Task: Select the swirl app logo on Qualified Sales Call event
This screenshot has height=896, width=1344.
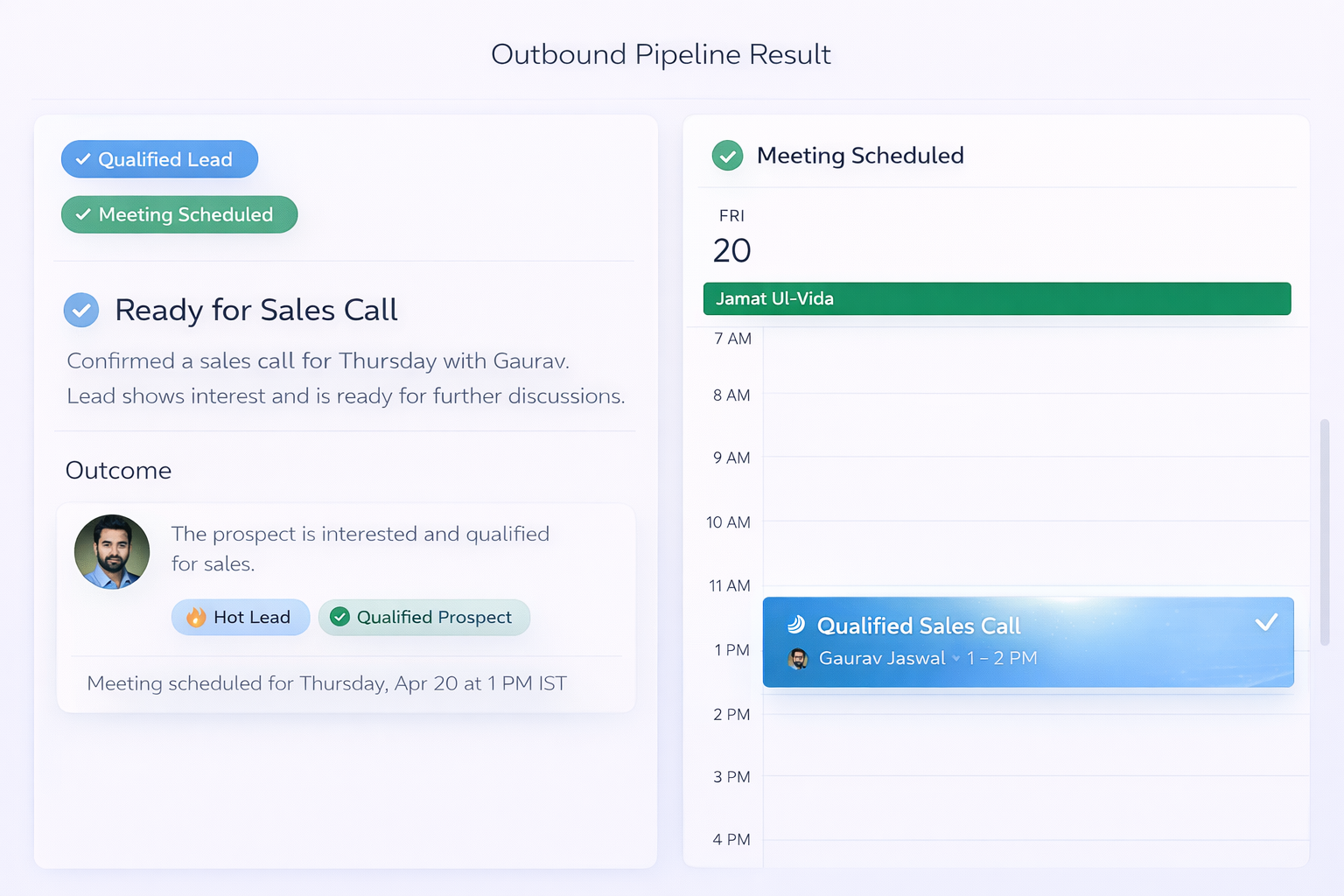Action: (797, 625)
